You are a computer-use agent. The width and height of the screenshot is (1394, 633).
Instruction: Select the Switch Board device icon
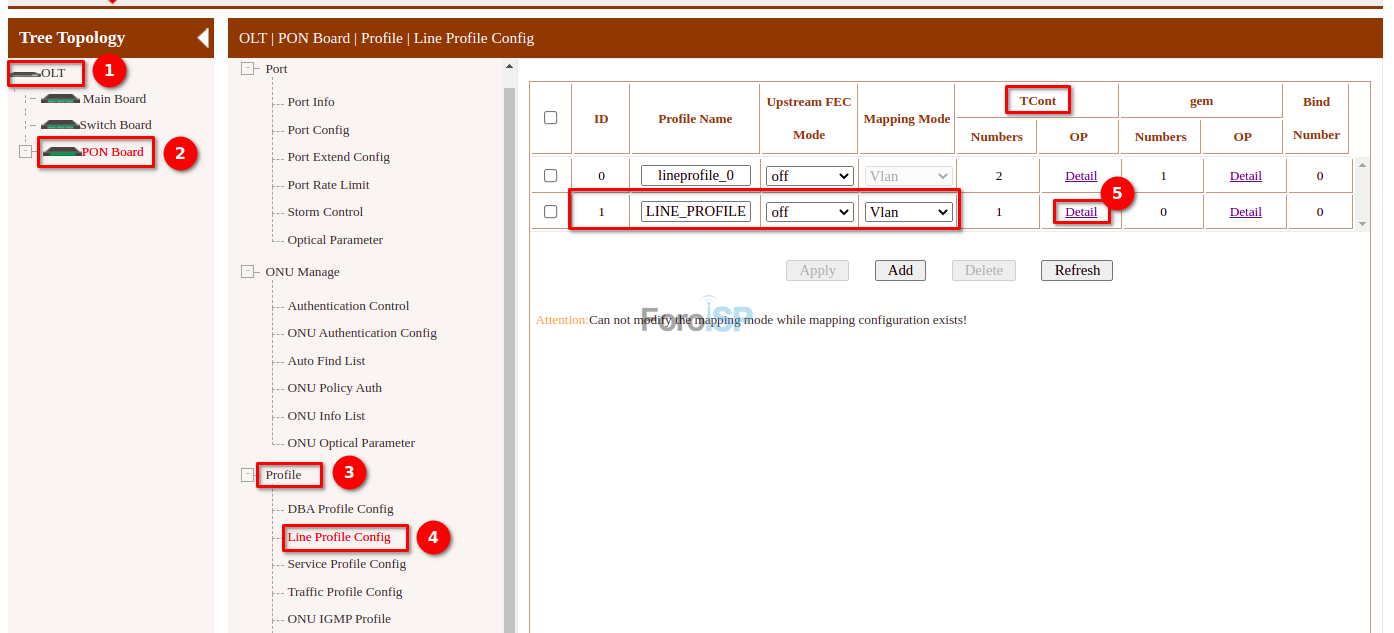[x=59, y=125]
